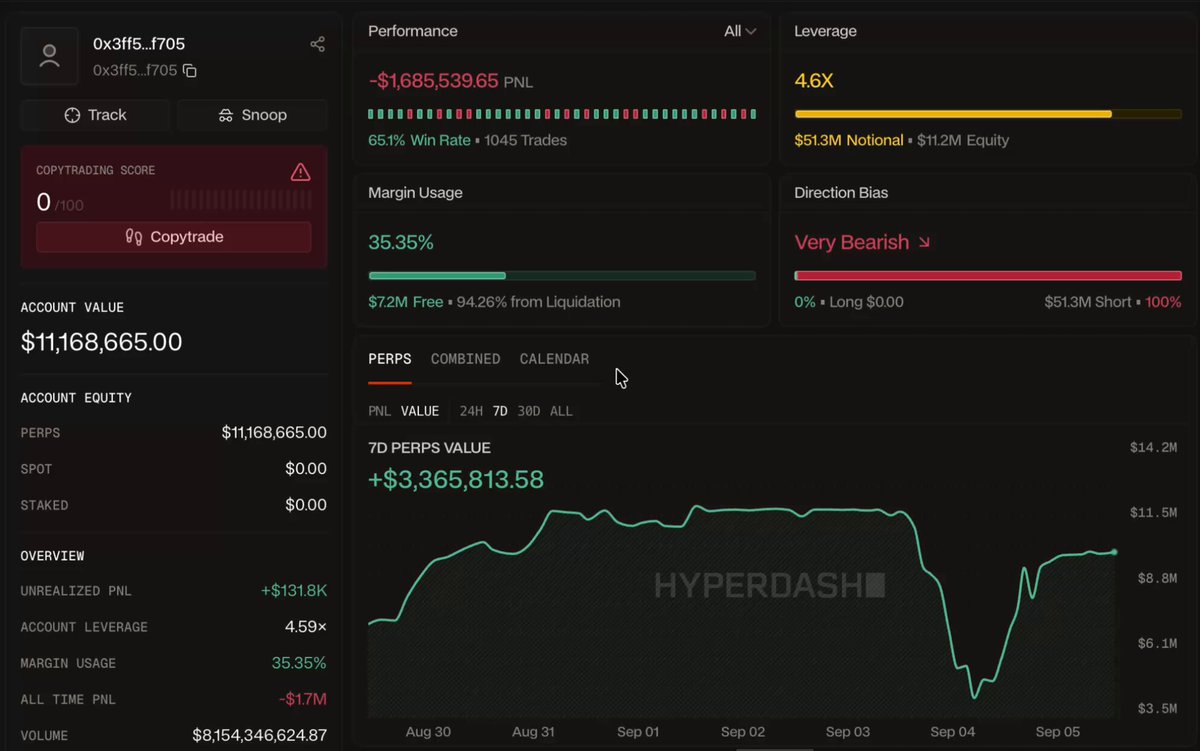
Task: Click the 0x3ff5...f705 wallet title
Action: click(x=139, y=44)
